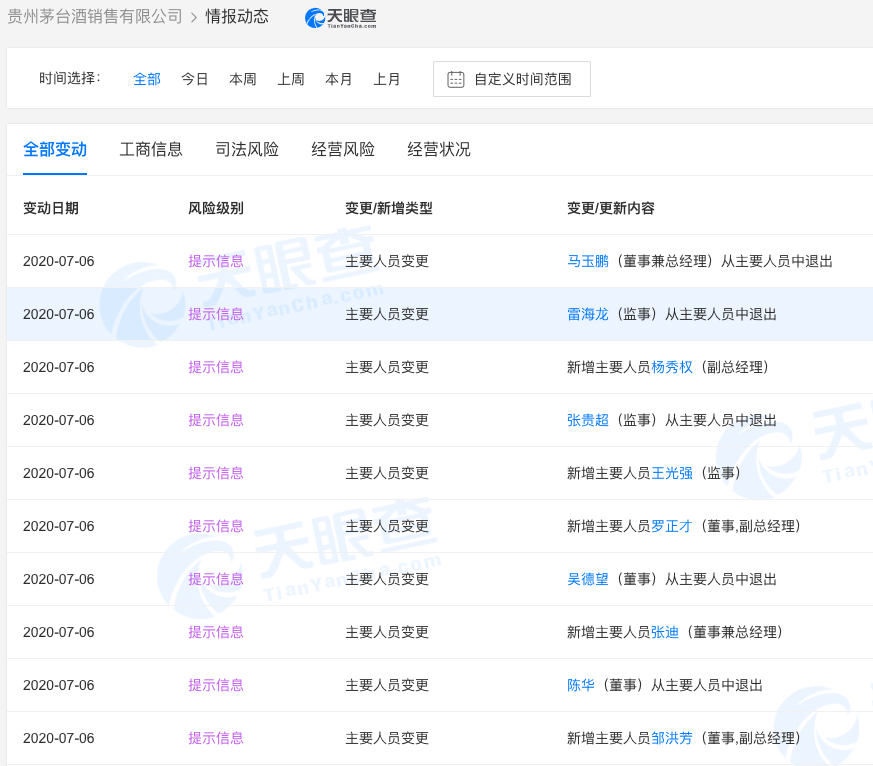Open 张迪's profile link

click(664, 632)
